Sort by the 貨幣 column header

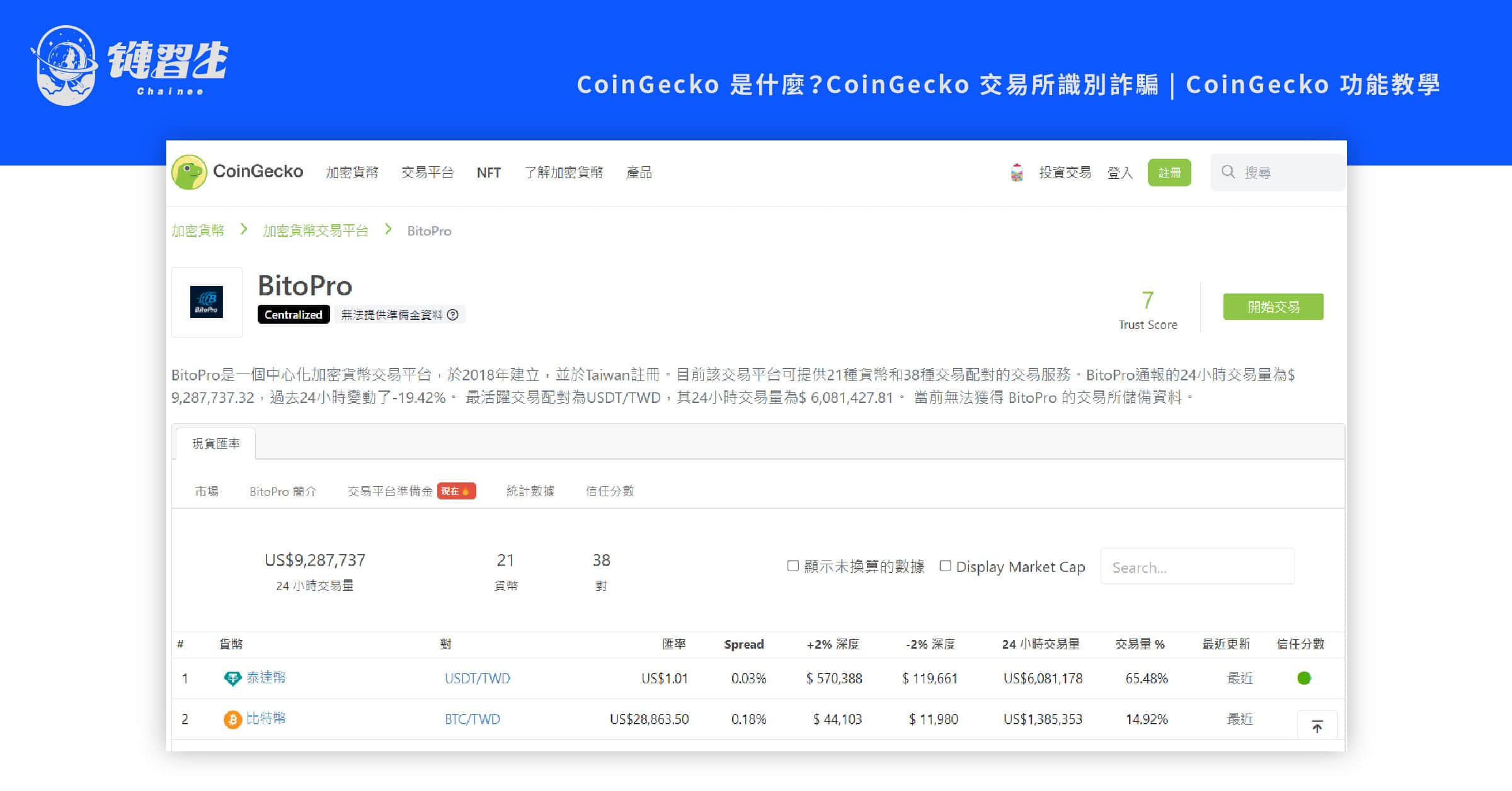[x=231, y=644]
